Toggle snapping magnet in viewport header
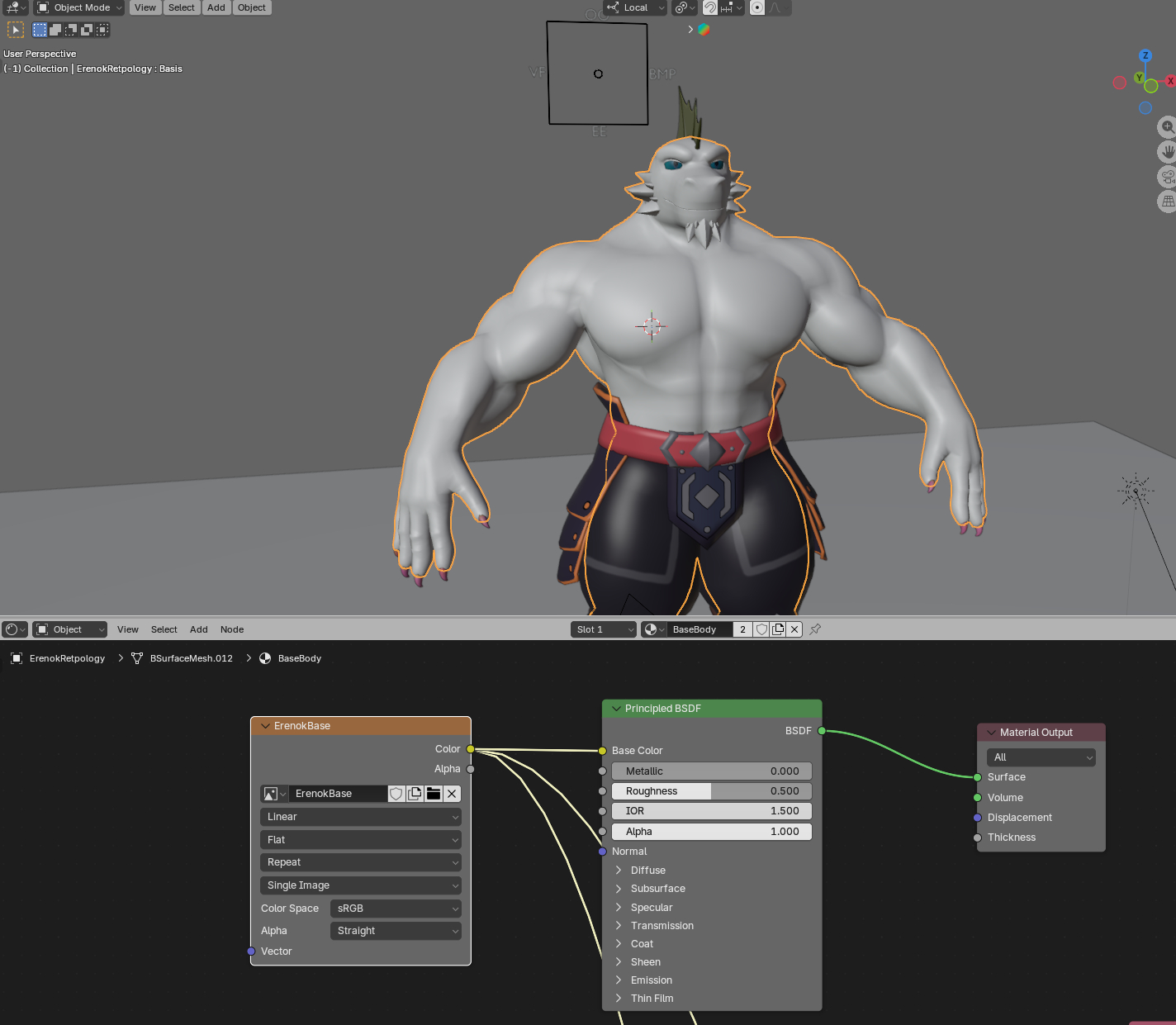Image resolution: width=1176 pixels, height=1025 pixels. click(x=710, y=7)
